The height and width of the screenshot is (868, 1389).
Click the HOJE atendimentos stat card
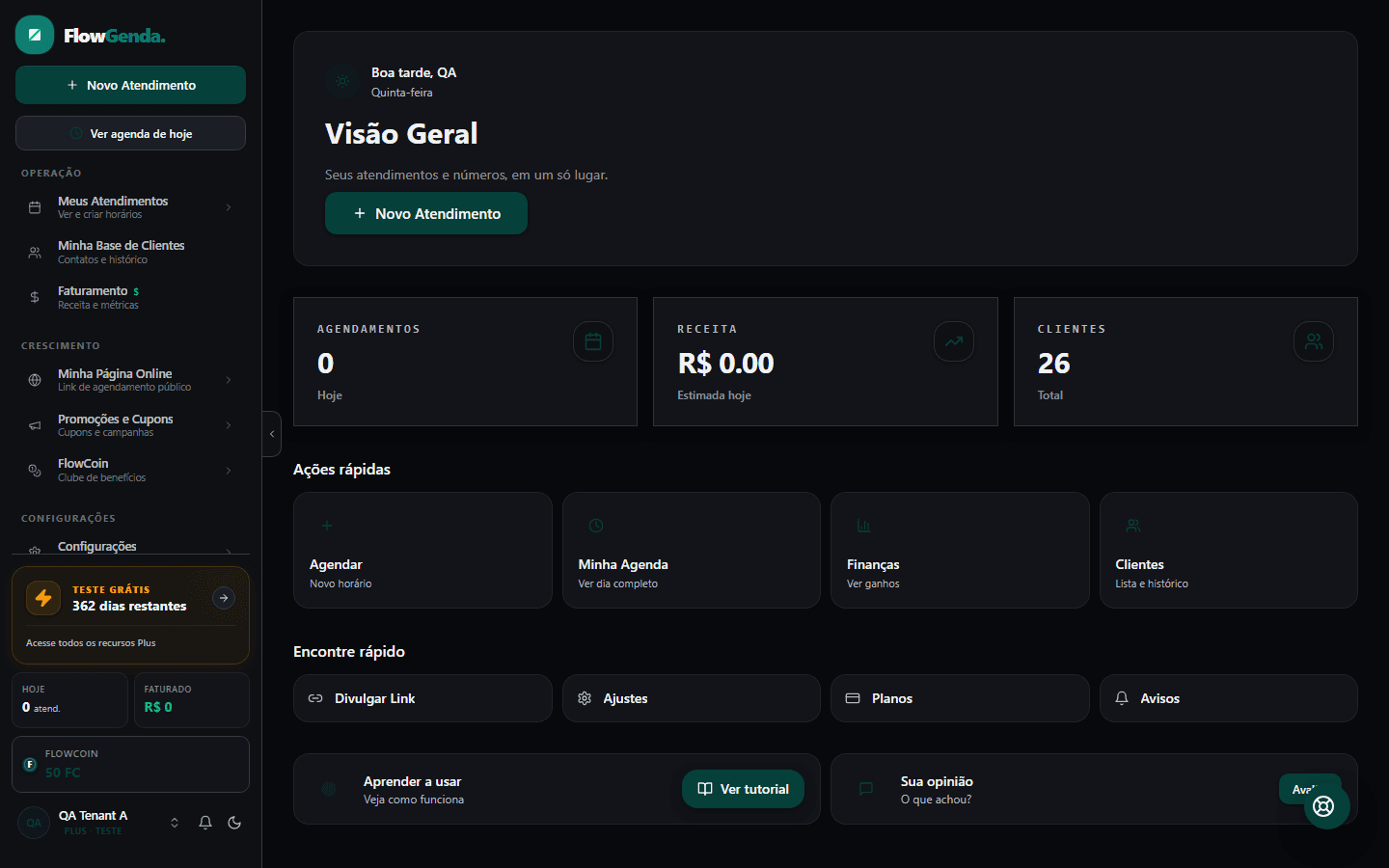tap(69, 700)
